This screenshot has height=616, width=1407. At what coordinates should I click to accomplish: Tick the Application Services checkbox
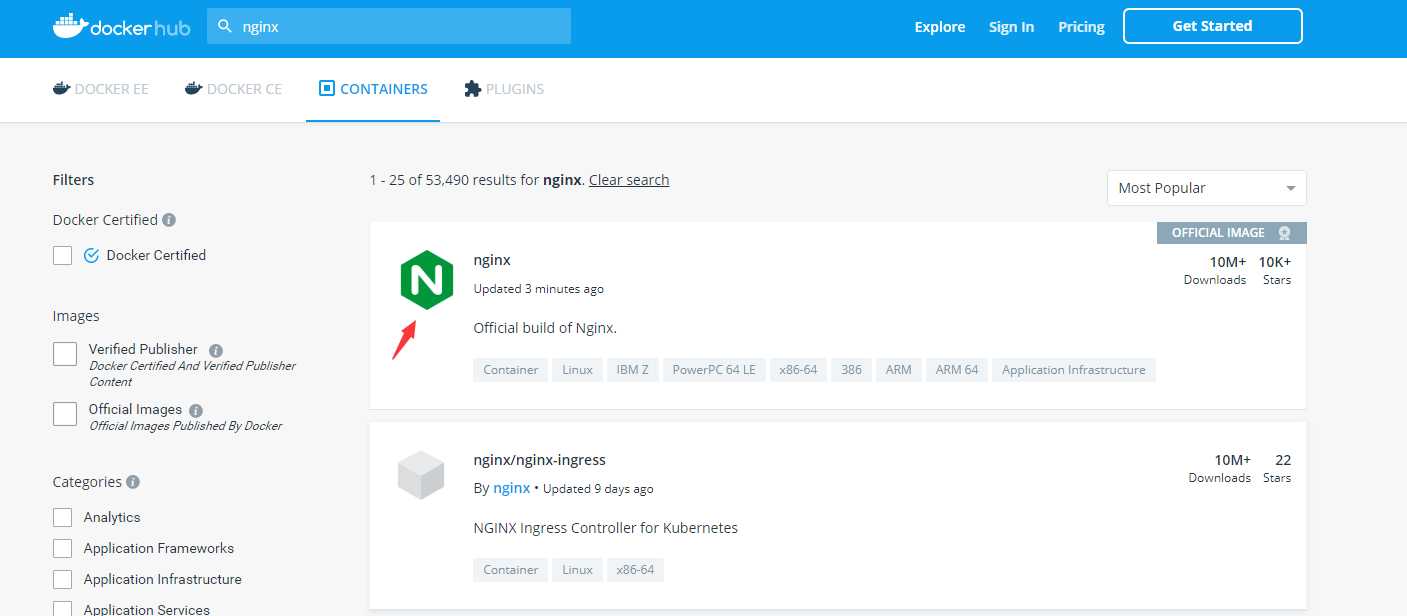click(63, 609)
